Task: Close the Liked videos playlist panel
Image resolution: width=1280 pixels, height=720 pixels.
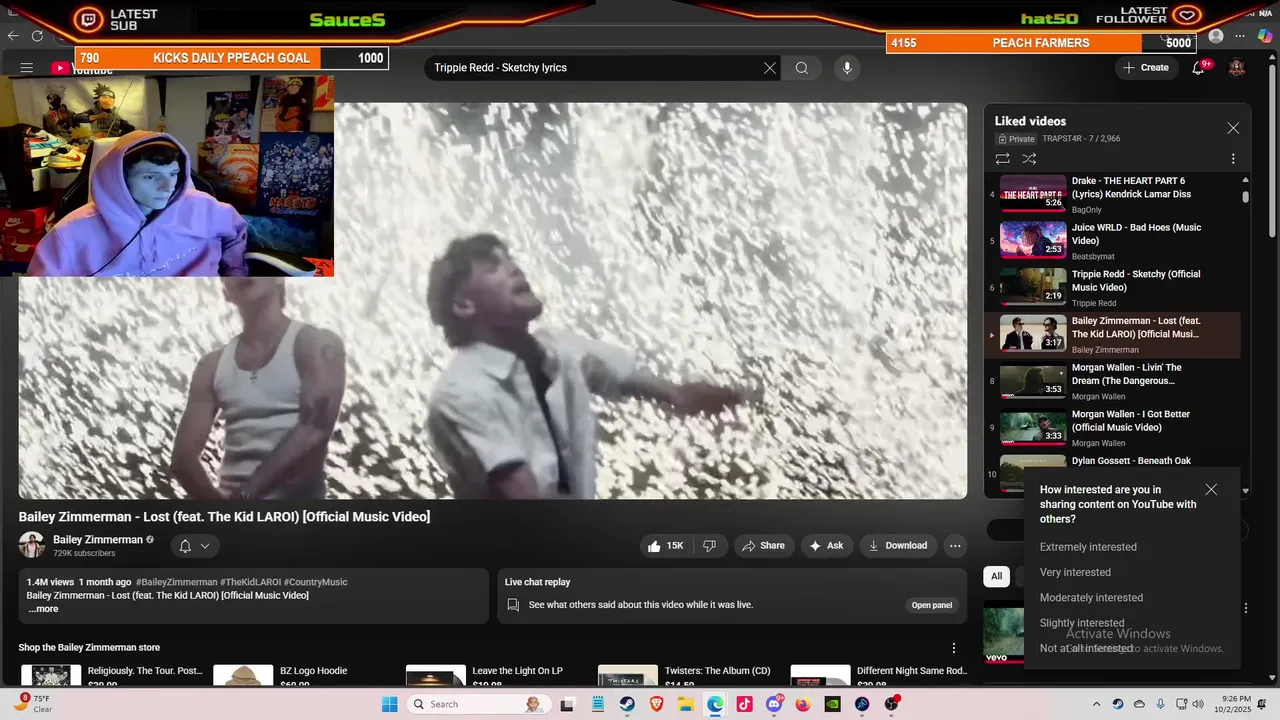Action: 1233,128
